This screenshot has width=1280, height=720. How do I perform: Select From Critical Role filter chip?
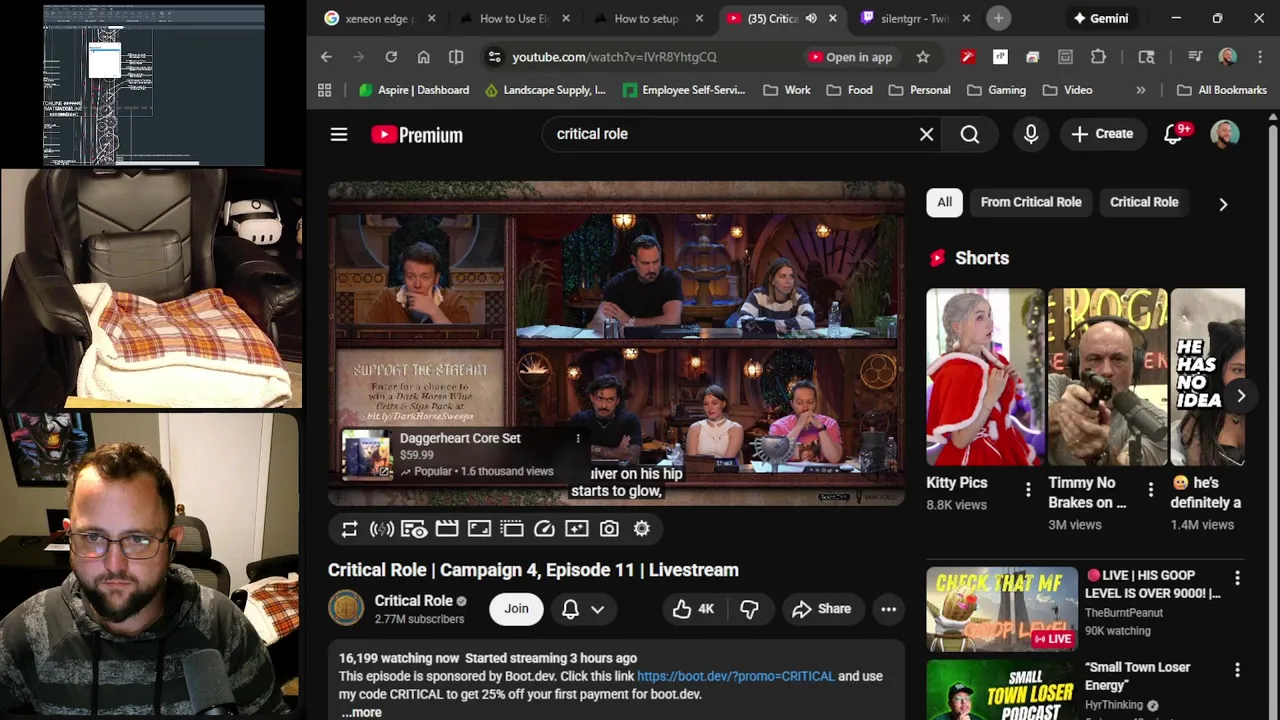(x=1031, y=202)
